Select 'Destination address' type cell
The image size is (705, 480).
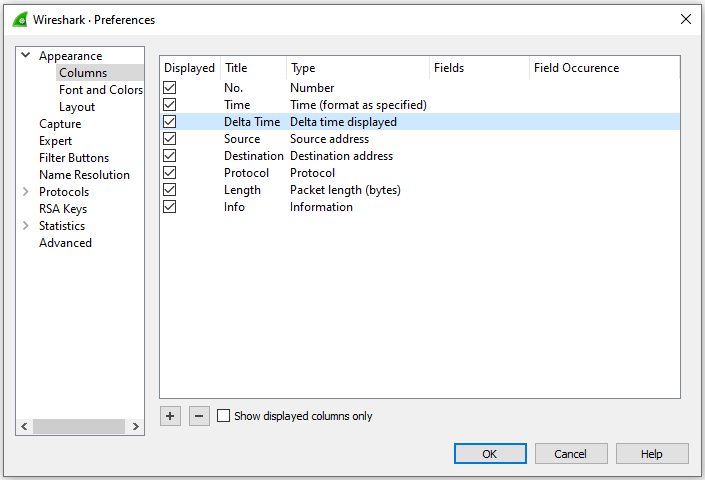click(x=342, y=156)
